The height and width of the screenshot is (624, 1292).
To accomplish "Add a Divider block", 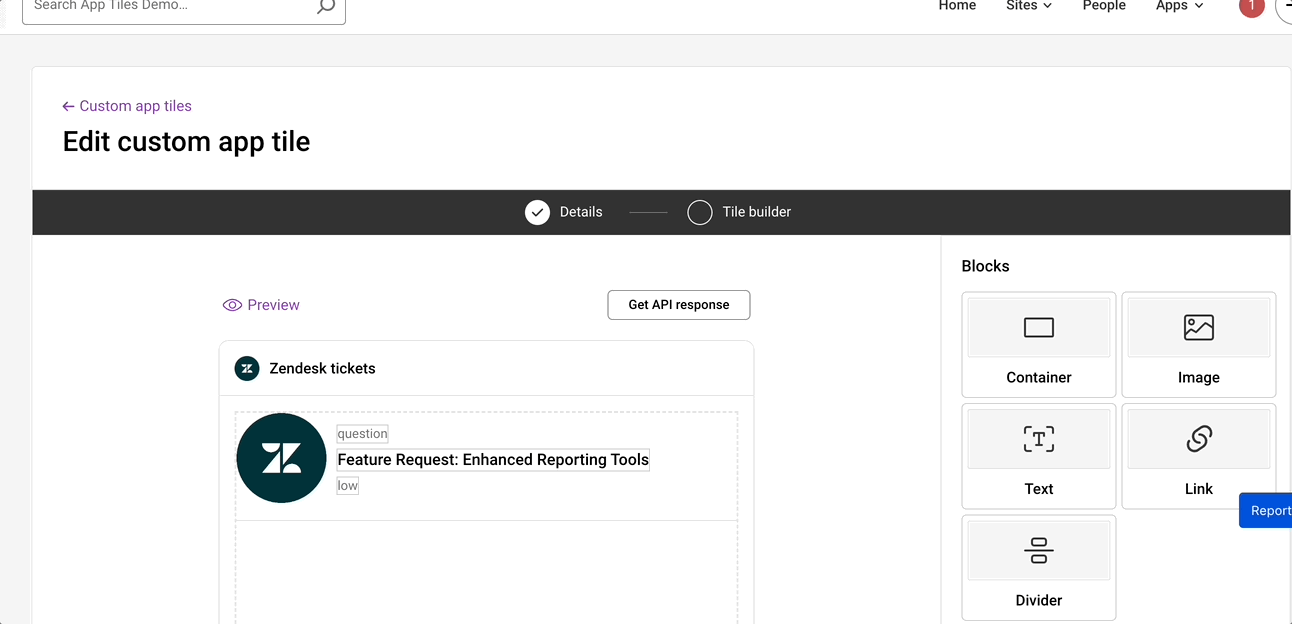I will [1038, 567].
